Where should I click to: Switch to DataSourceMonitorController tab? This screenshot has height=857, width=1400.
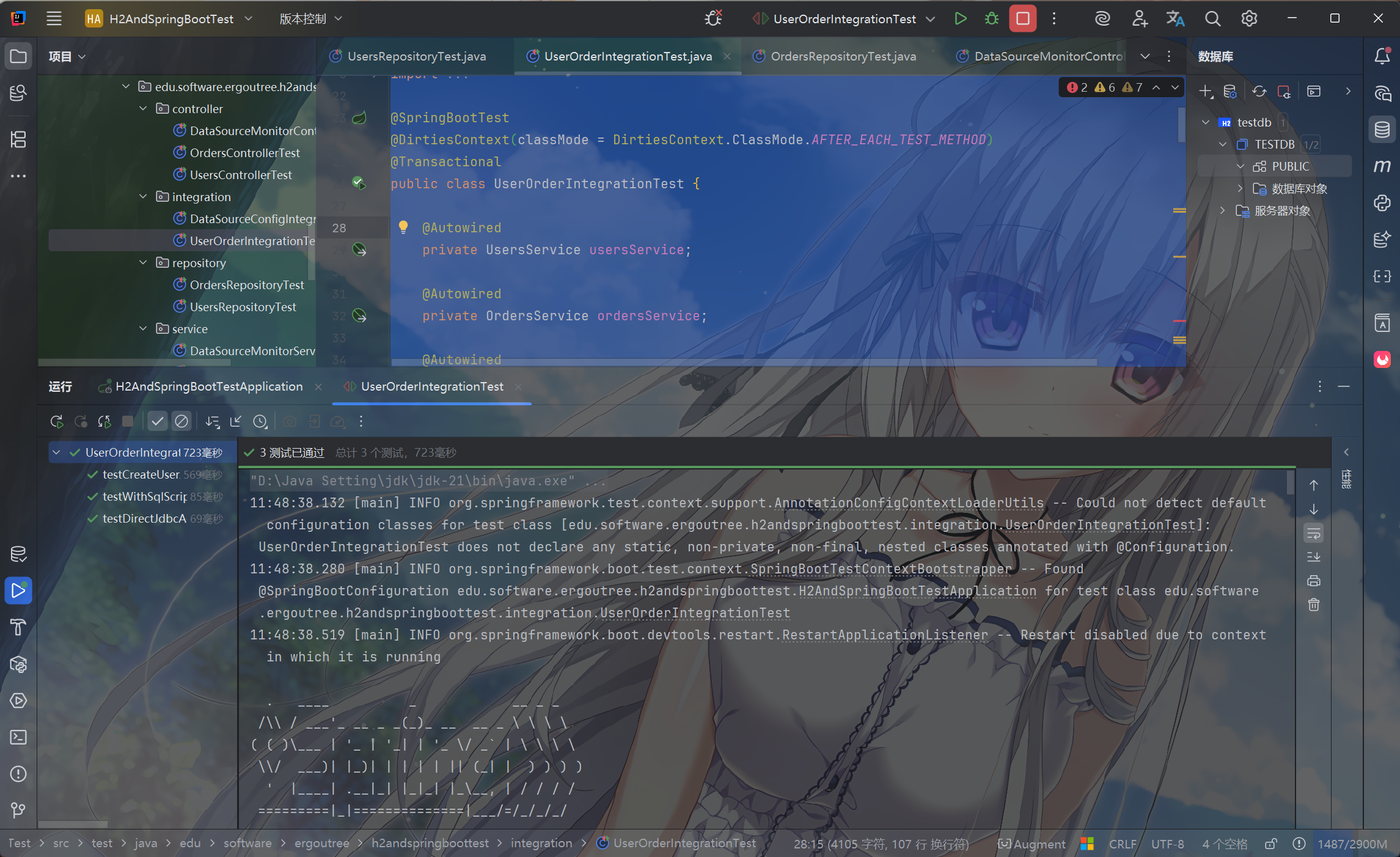pos(1039,56)
